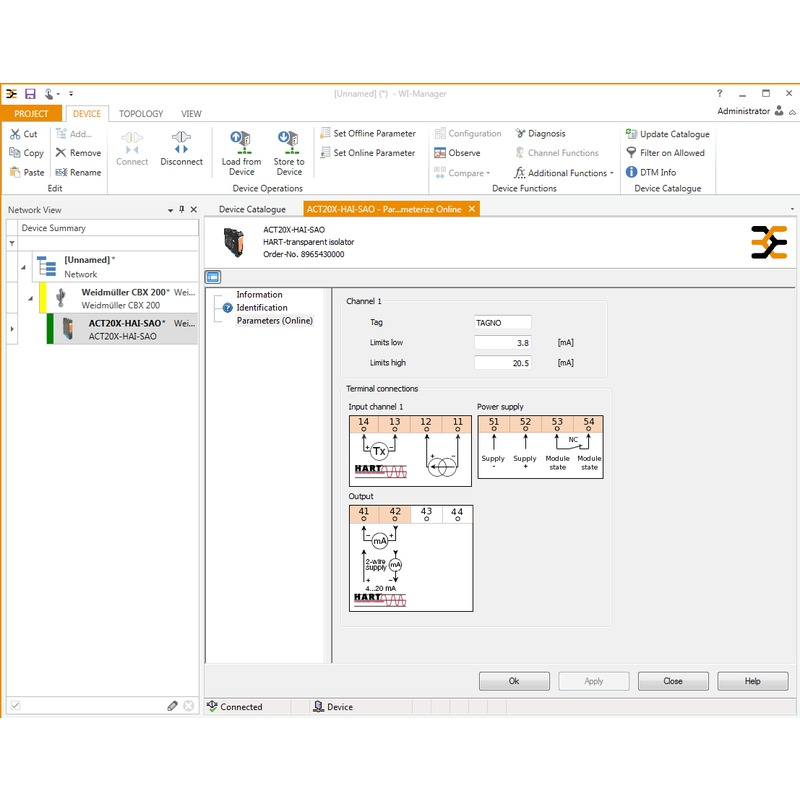This screenshot has height=800, width=800.
Task: Click the row arrow beside ACT20X-HAI-SAO
Action: (x=12, y=329)
